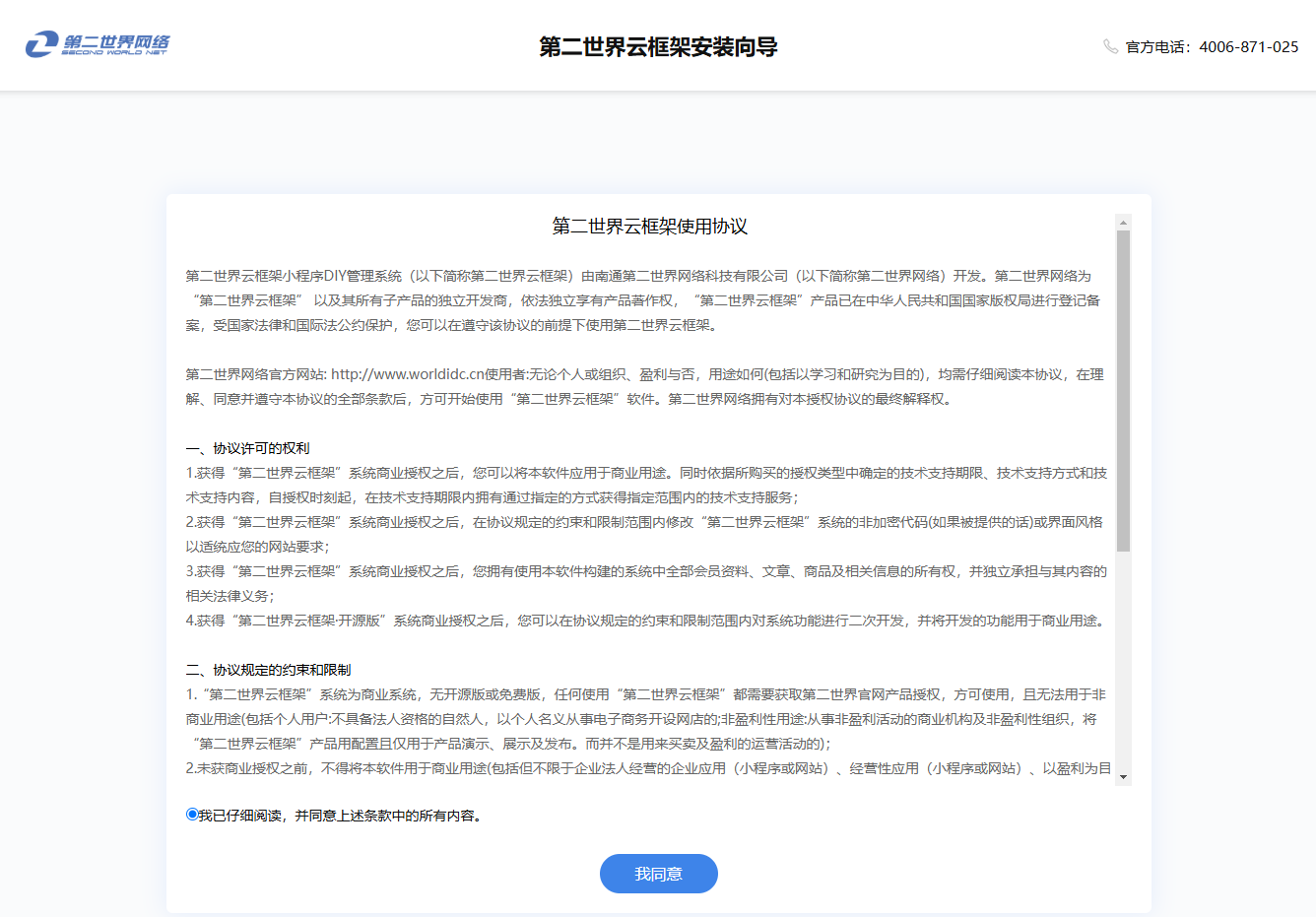Click the phone number 4006-871-025
Image resolution: width=1316 pixels, height=917 pixels.
(x=1248, y=47)
